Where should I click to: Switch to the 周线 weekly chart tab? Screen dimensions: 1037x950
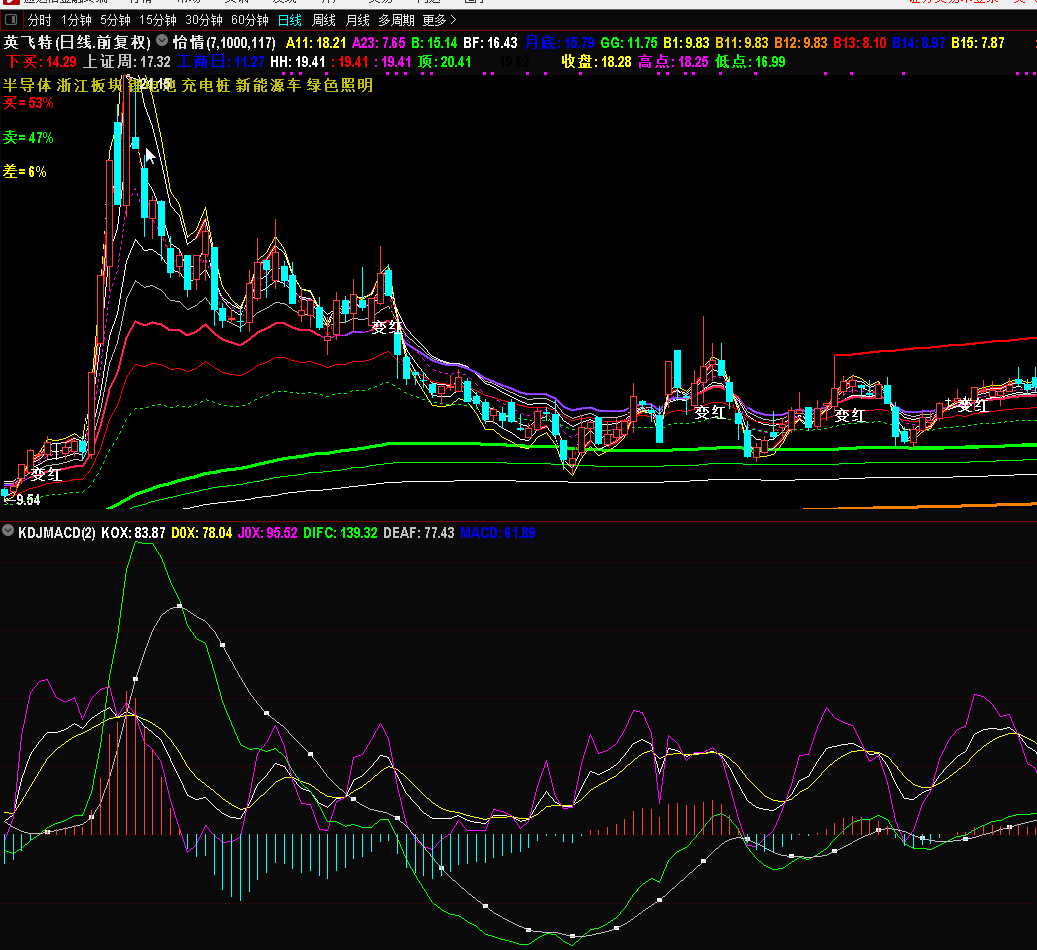[323, 21]
